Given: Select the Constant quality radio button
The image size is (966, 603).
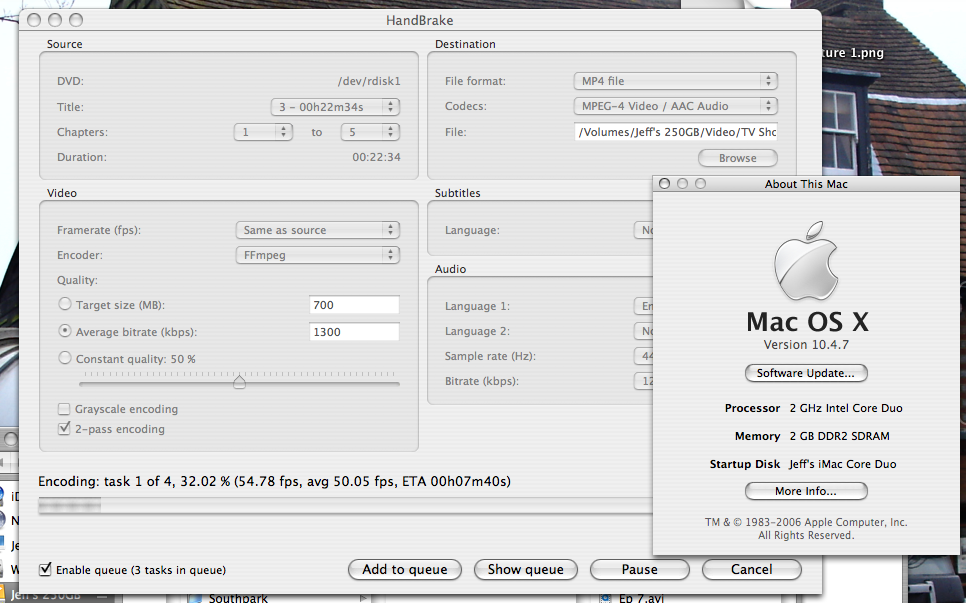Looking at the screenshot, I should coord(65,358).
